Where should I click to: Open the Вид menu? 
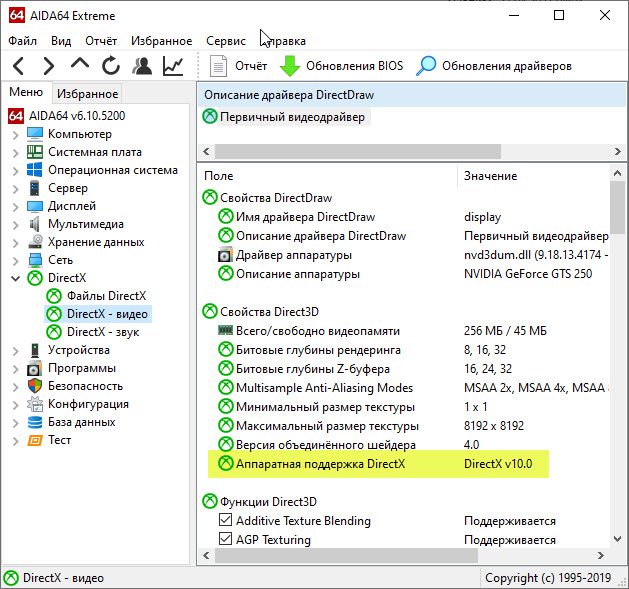pyautogui.click(x=61, y=41)
